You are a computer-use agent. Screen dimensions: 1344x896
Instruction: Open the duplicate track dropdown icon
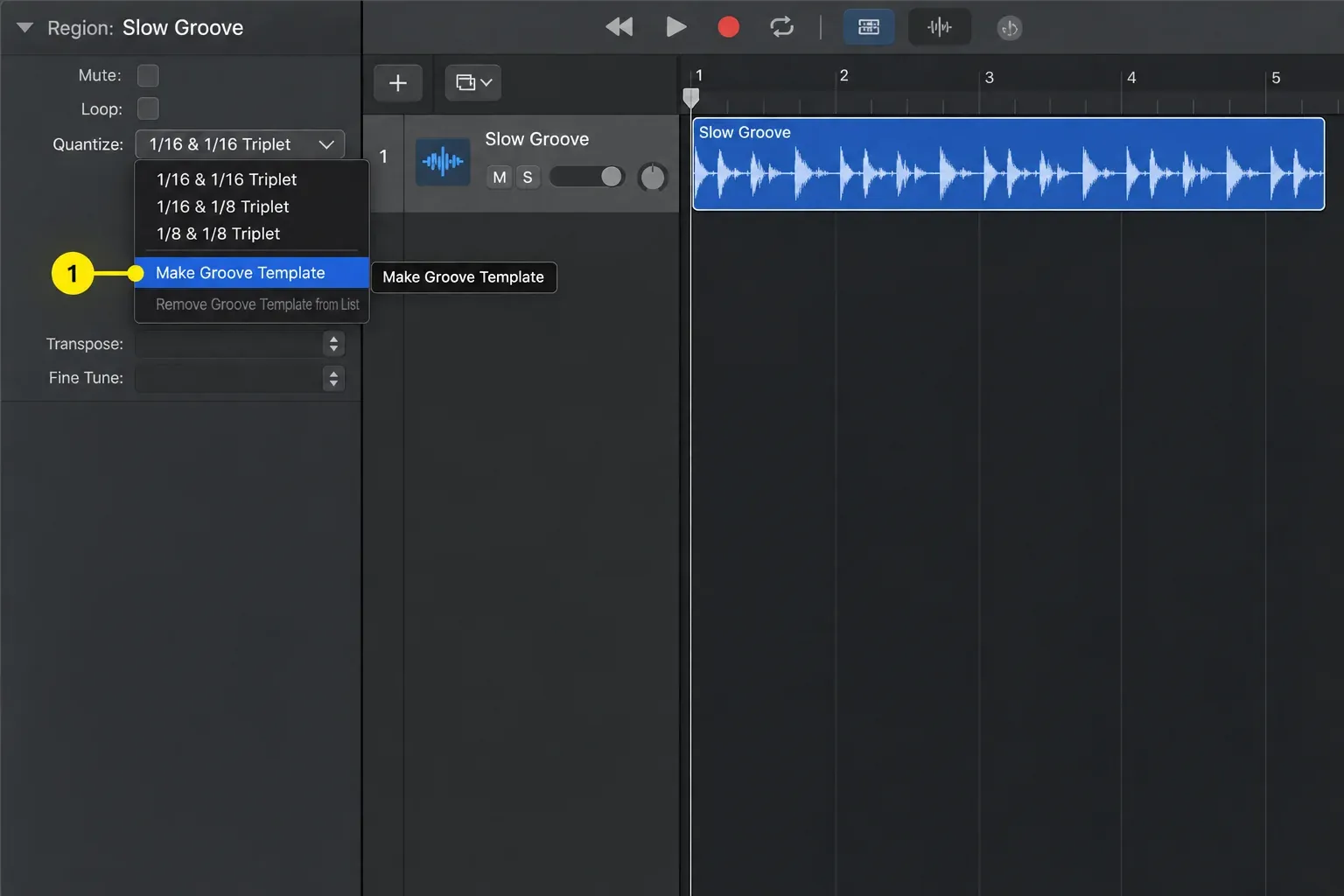click(x=473, y=82)
